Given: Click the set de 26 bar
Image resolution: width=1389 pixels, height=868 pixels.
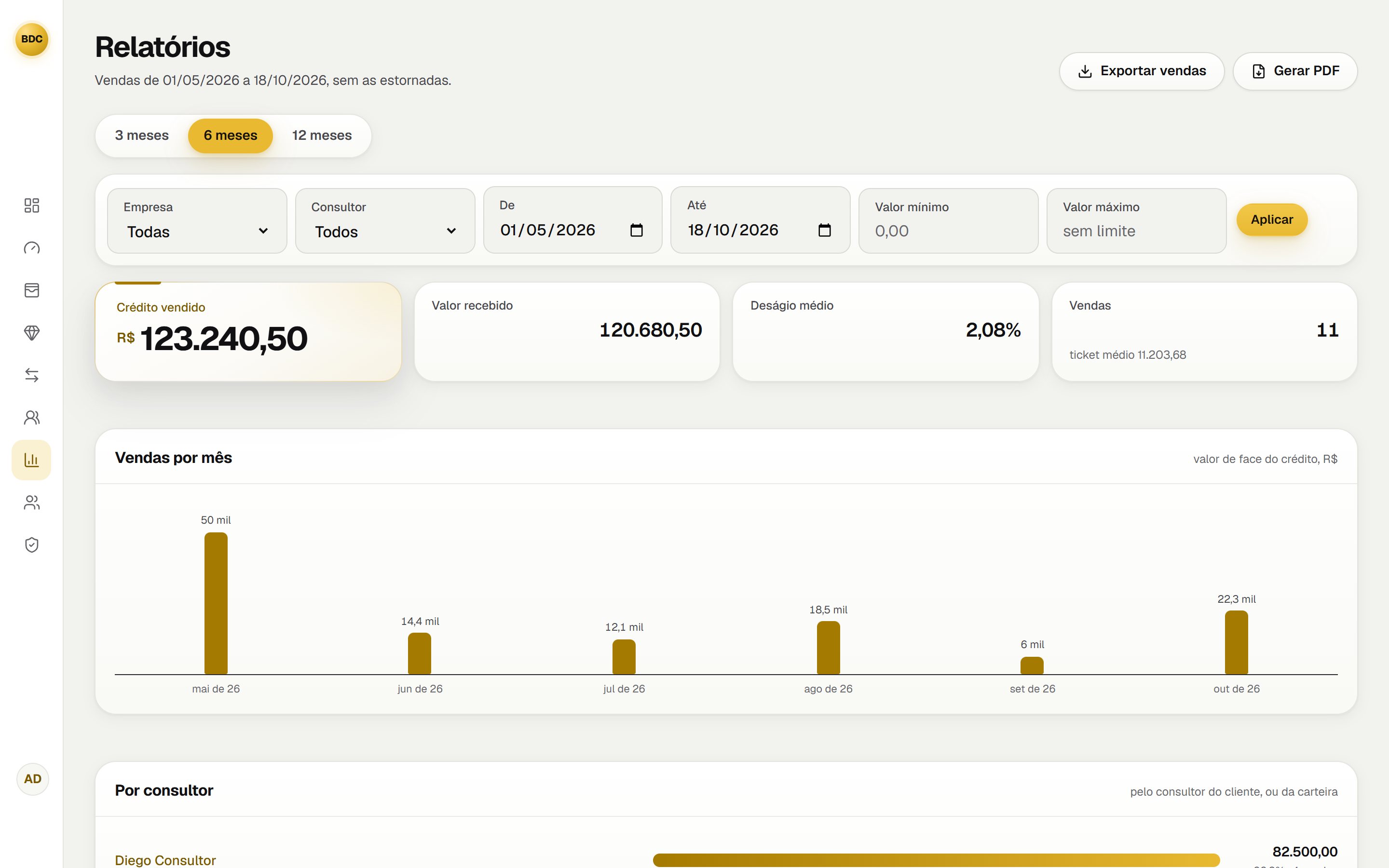Looking at the screenshot, I should (x=1032, y=666).
